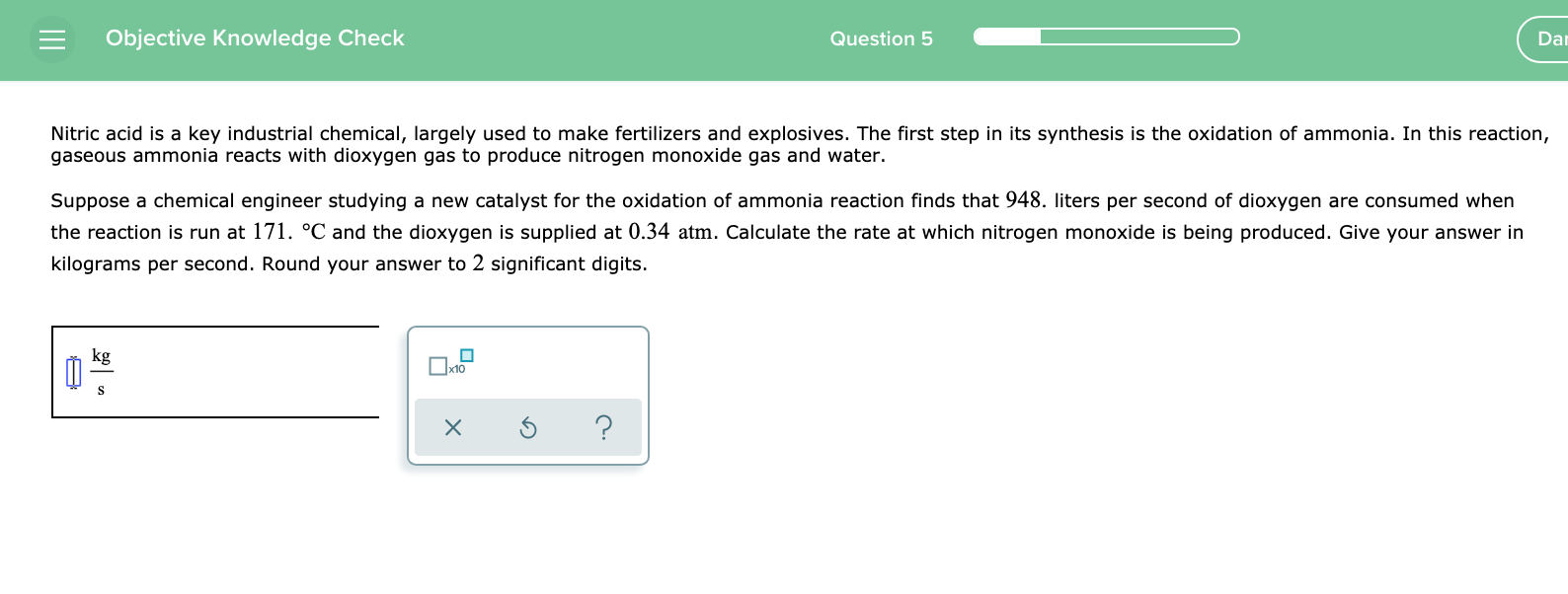
Task: Clear your answer with the X icon
Action: [452, 426]
